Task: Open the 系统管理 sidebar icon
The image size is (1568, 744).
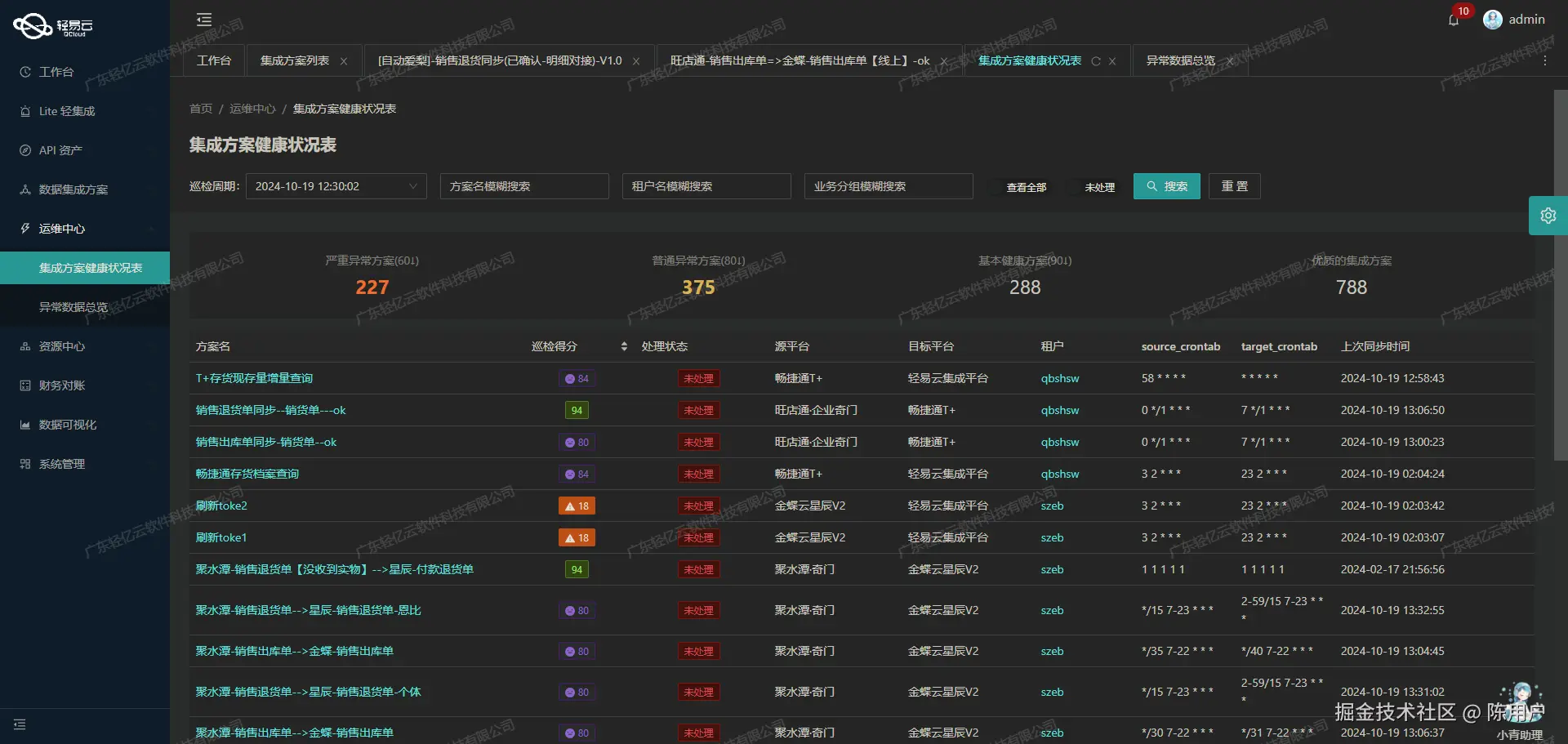Action: tap(24, 463)
